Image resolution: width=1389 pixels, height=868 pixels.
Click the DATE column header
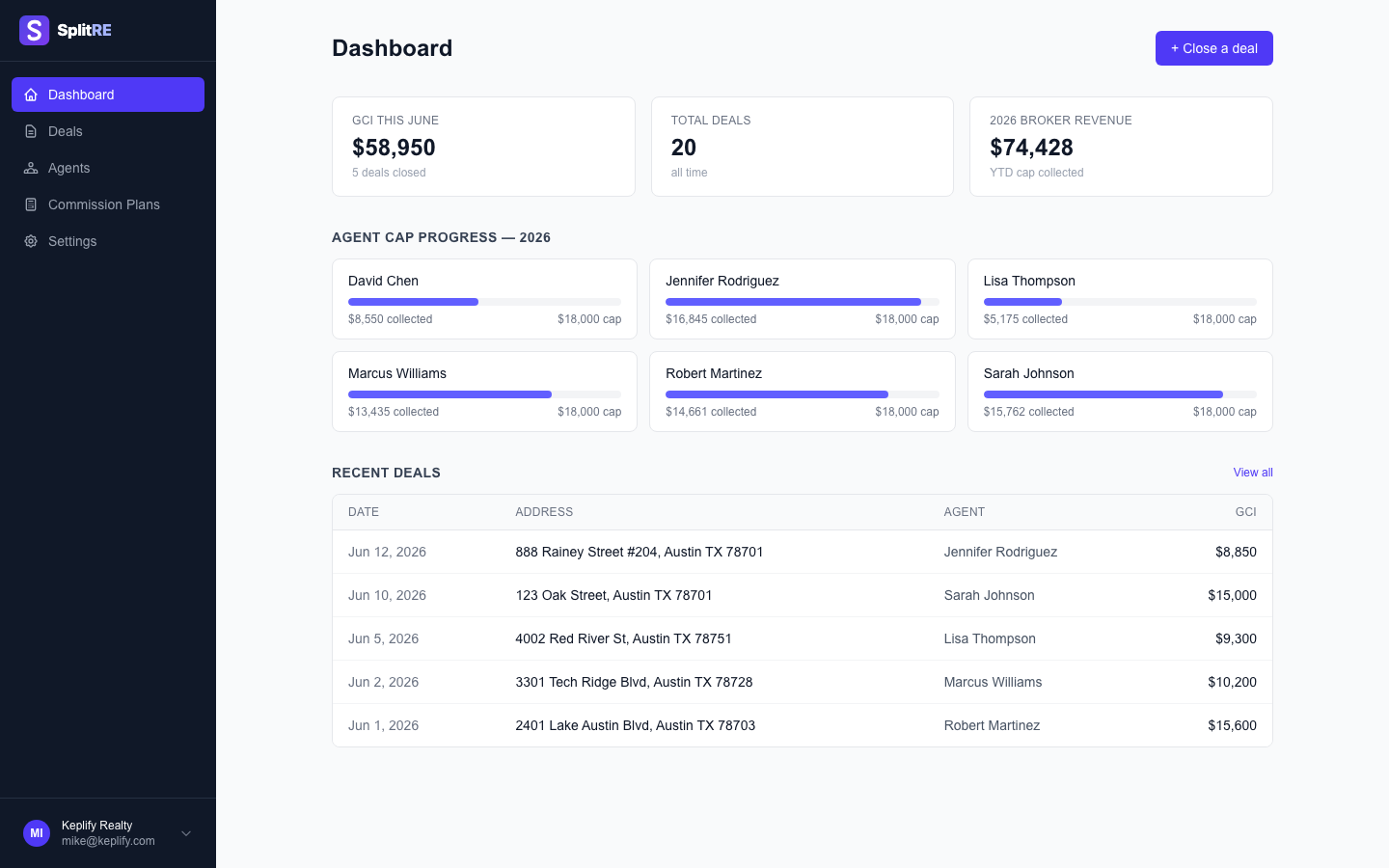coord(364,512)
